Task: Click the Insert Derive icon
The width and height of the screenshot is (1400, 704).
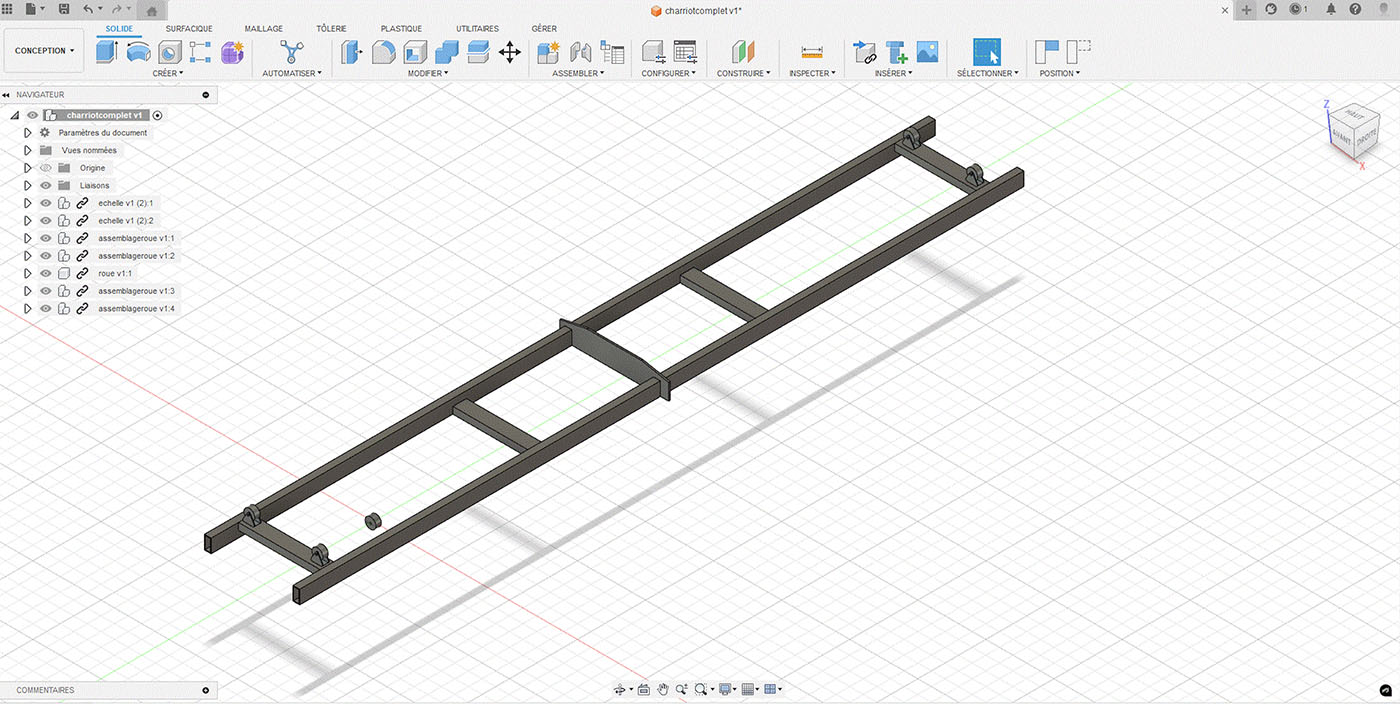Action: tap(864, 52)
